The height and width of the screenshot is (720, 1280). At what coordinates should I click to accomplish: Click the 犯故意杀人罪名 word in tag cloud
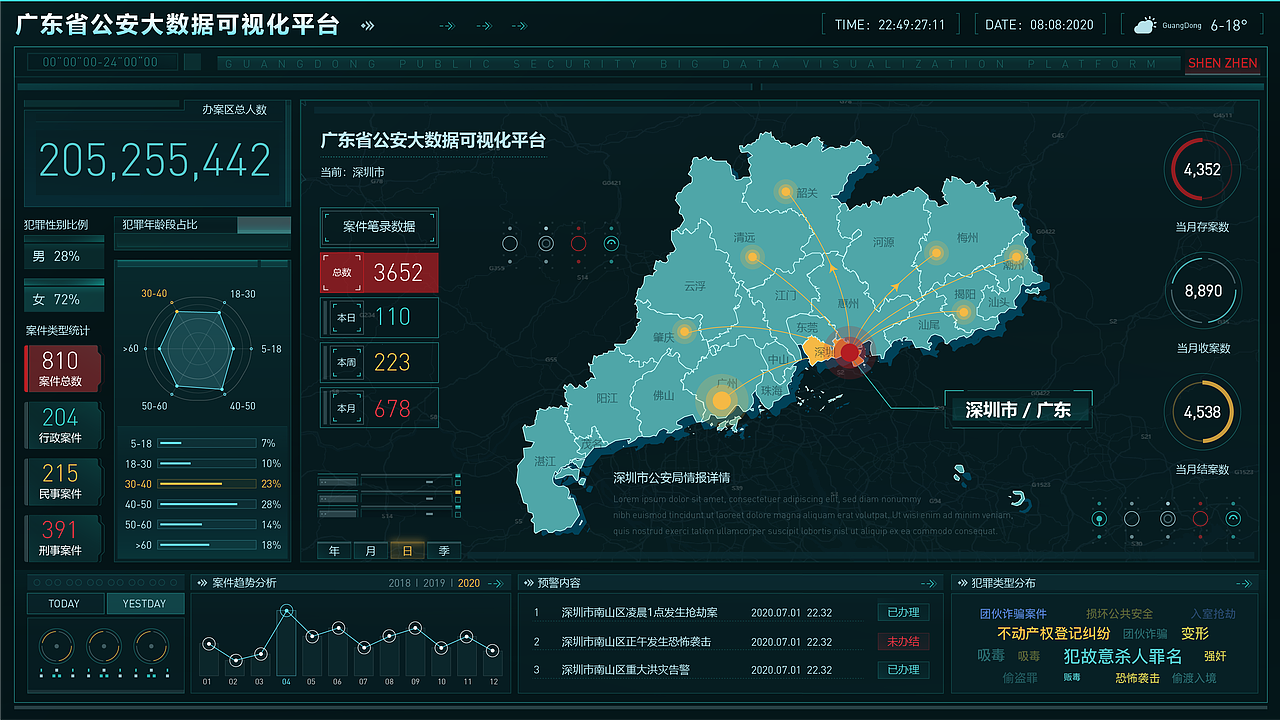(x=1123, y=656)
